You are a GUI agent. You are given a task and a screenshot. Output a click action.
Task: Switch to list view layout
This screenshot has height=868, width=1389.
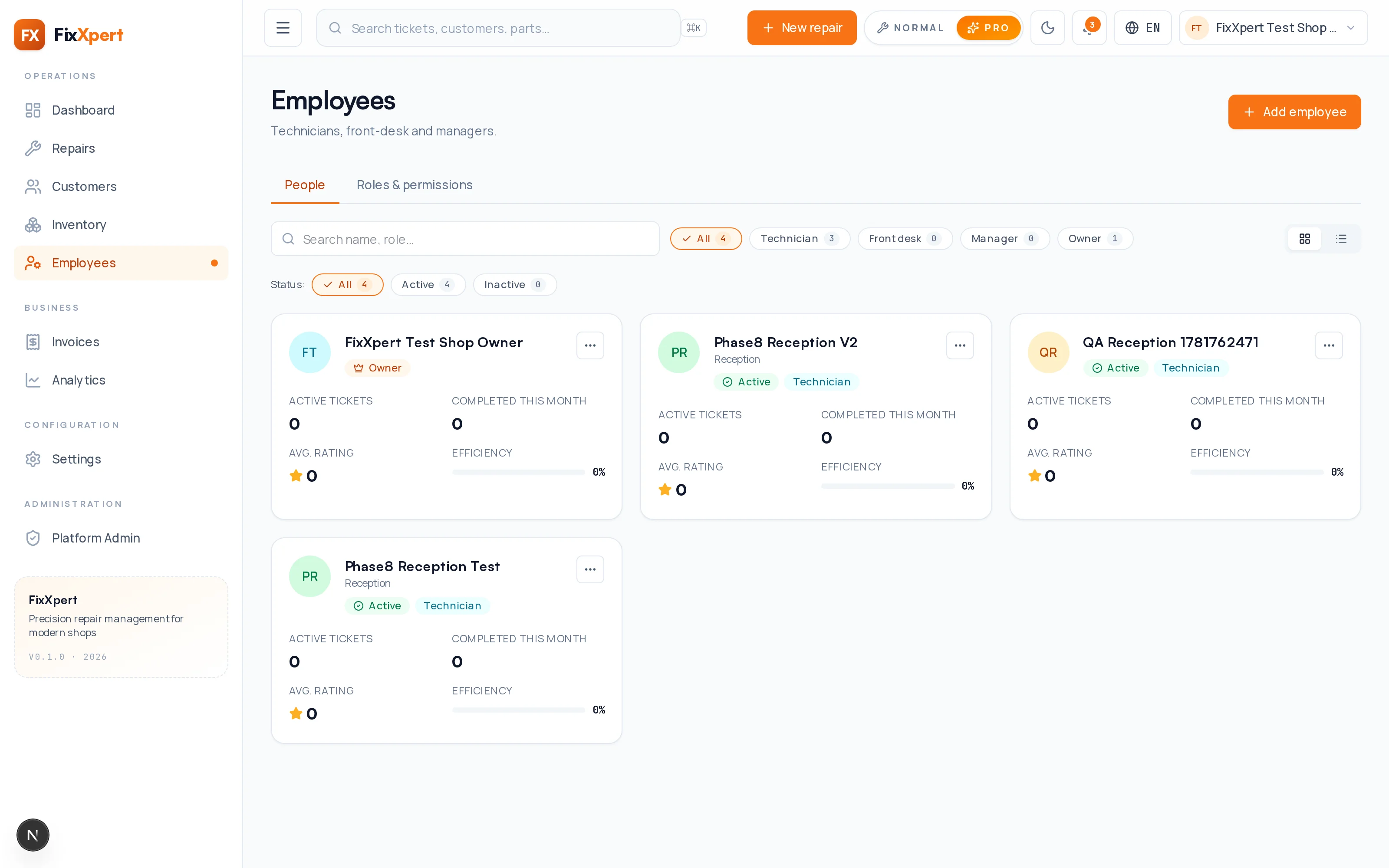click(1341, 239)
